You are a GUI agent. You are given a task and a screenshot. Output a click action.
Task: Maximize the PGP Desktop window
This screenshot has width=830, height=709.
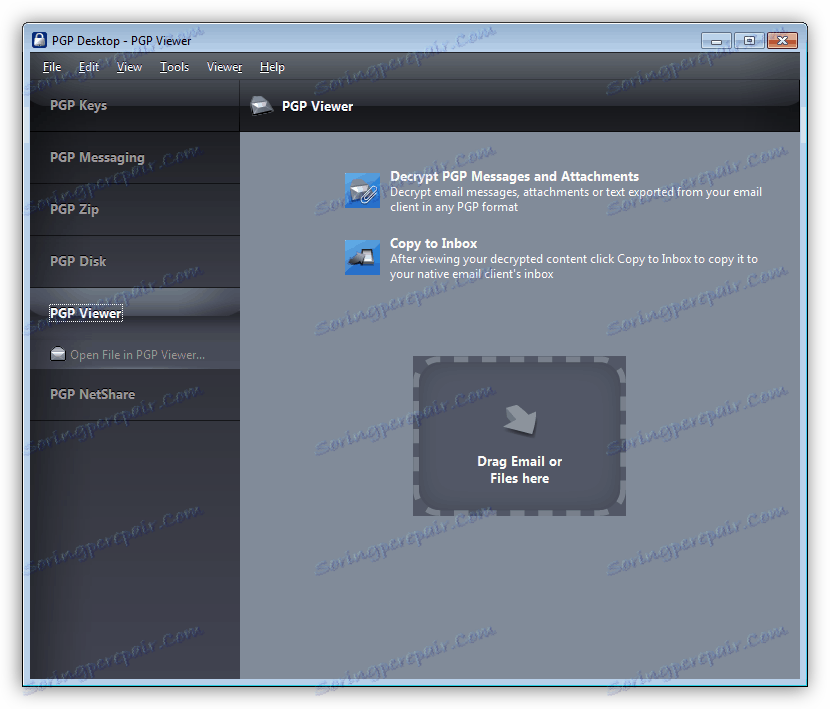click(x=749, y=41)
